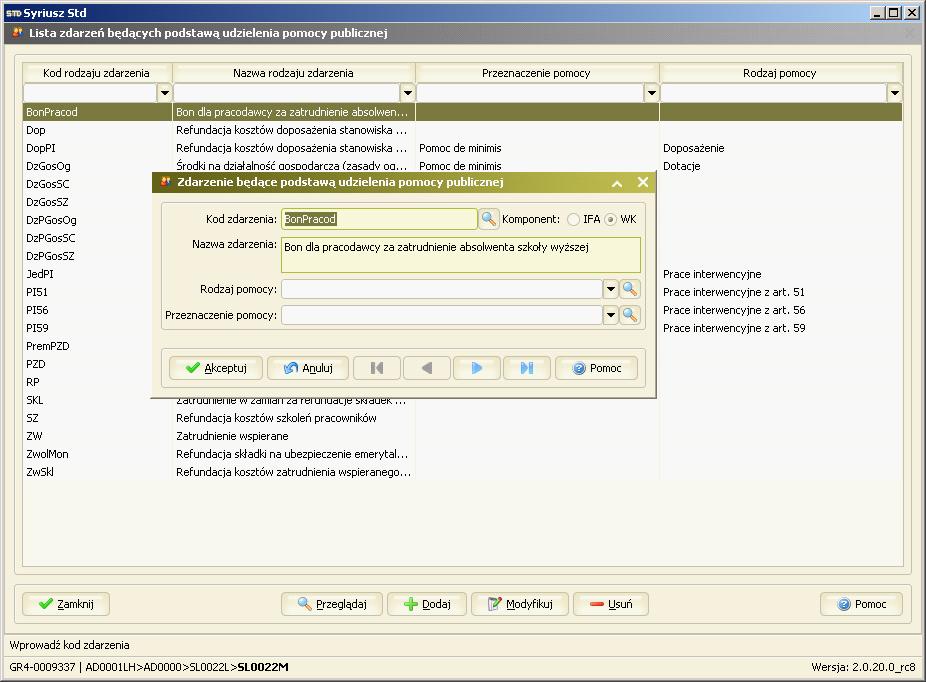Click the Kod rodzaju zdarzenia filter field
The width and height of the screenshot is (926, 682).
(90, 93)
